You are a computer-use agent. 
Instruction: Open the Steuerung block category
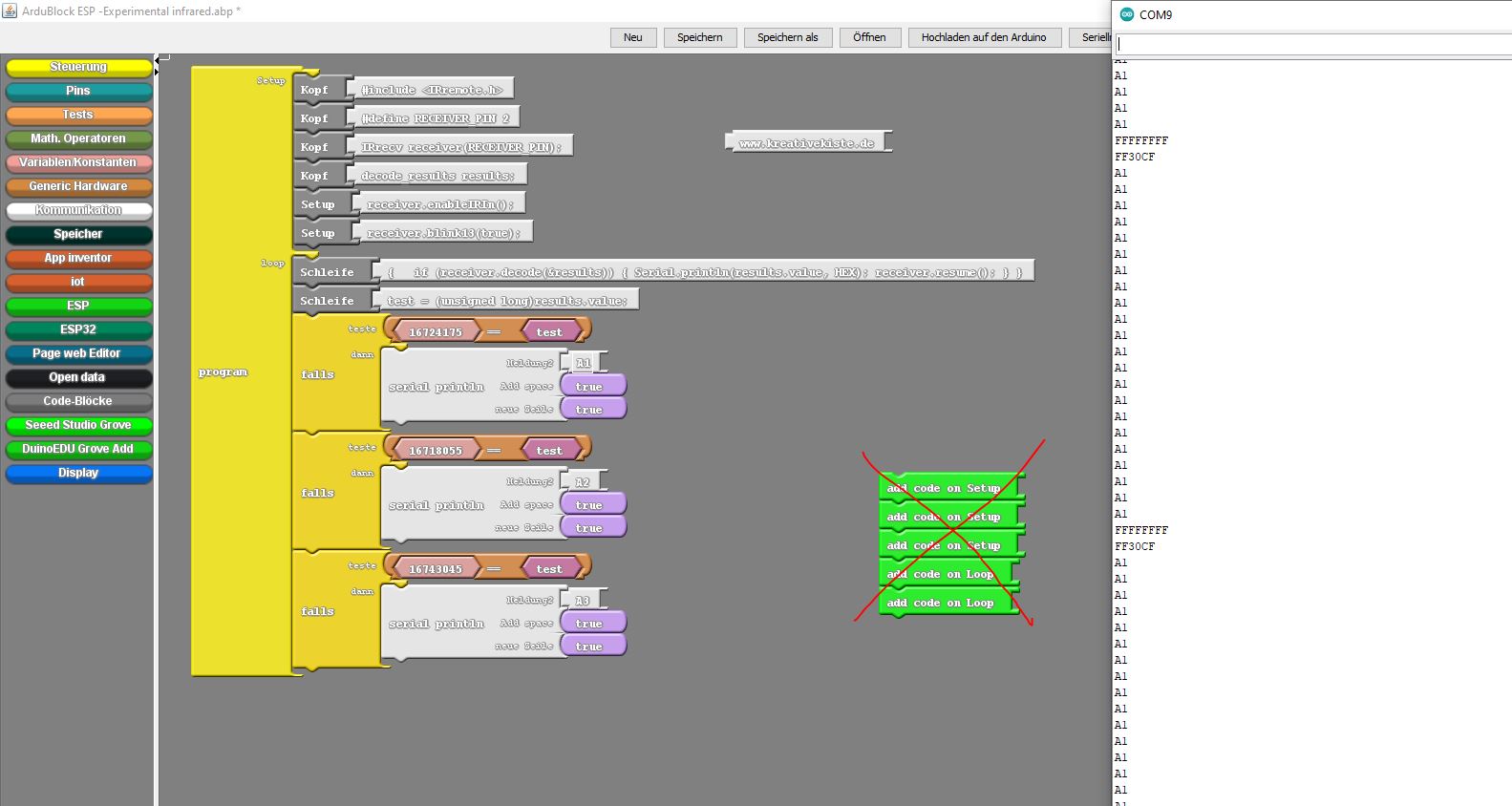(x=78, y=67)
